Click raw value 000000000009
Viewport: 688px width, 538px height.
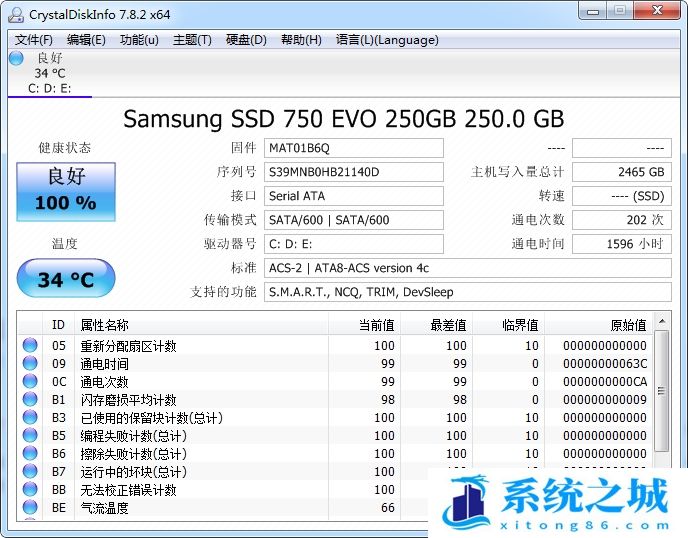click(x=605, y=400)
